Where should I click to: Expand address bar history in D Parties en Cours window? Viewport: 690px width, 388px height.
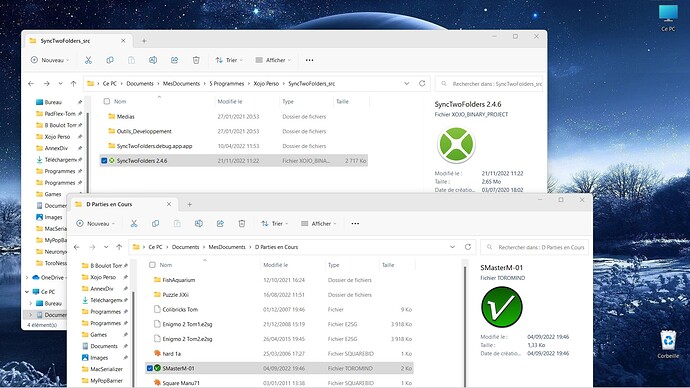click(x=452, y=247)
